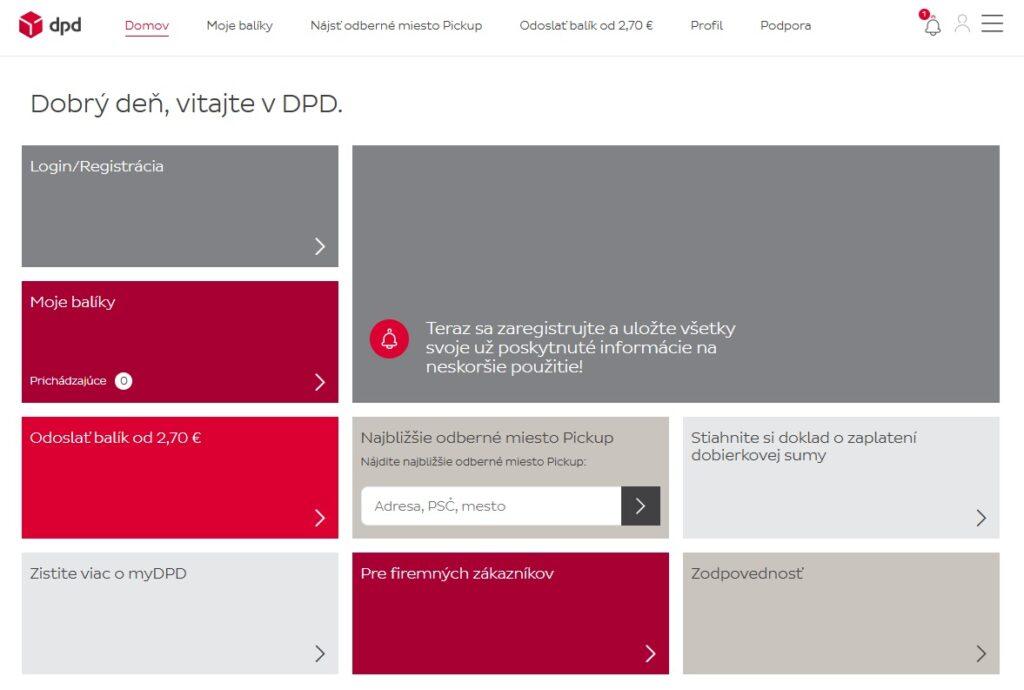Viewport: 1024px width, 690px height.
Task: Open notifications via the bell icon in header
Action: click(933, 26)
